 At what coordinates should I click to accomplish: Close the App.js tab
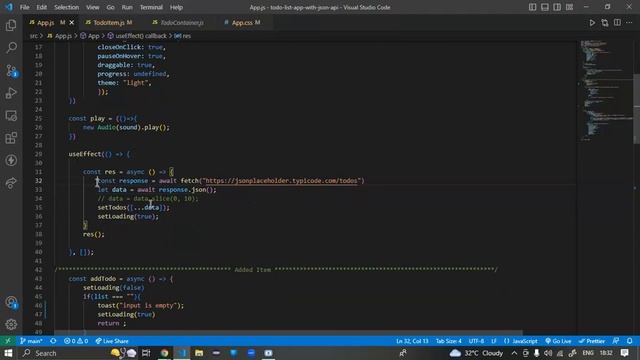72,22
